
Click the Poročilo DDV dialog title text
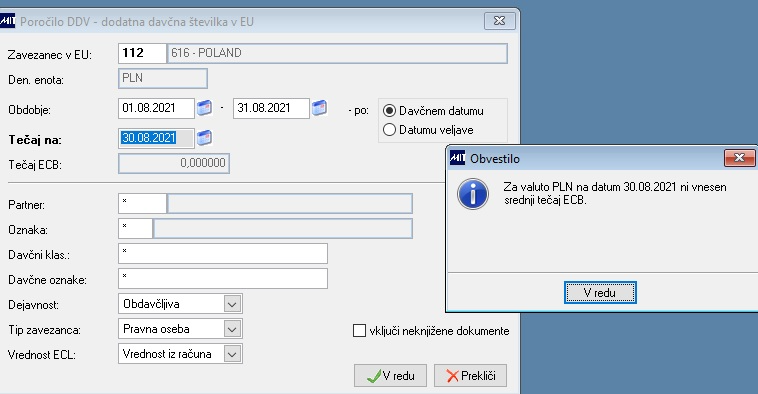click(x=137, y=22)
